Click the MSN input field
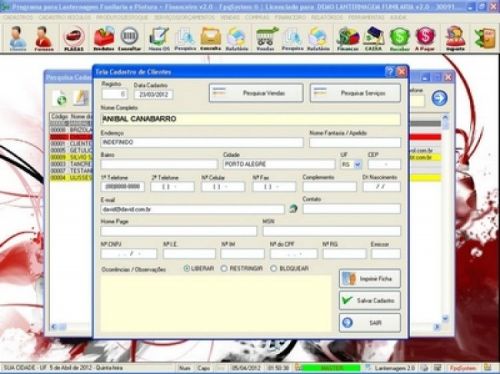Image resolution: width=500 pixels, height=374 pixels. (x=332, y=231)
